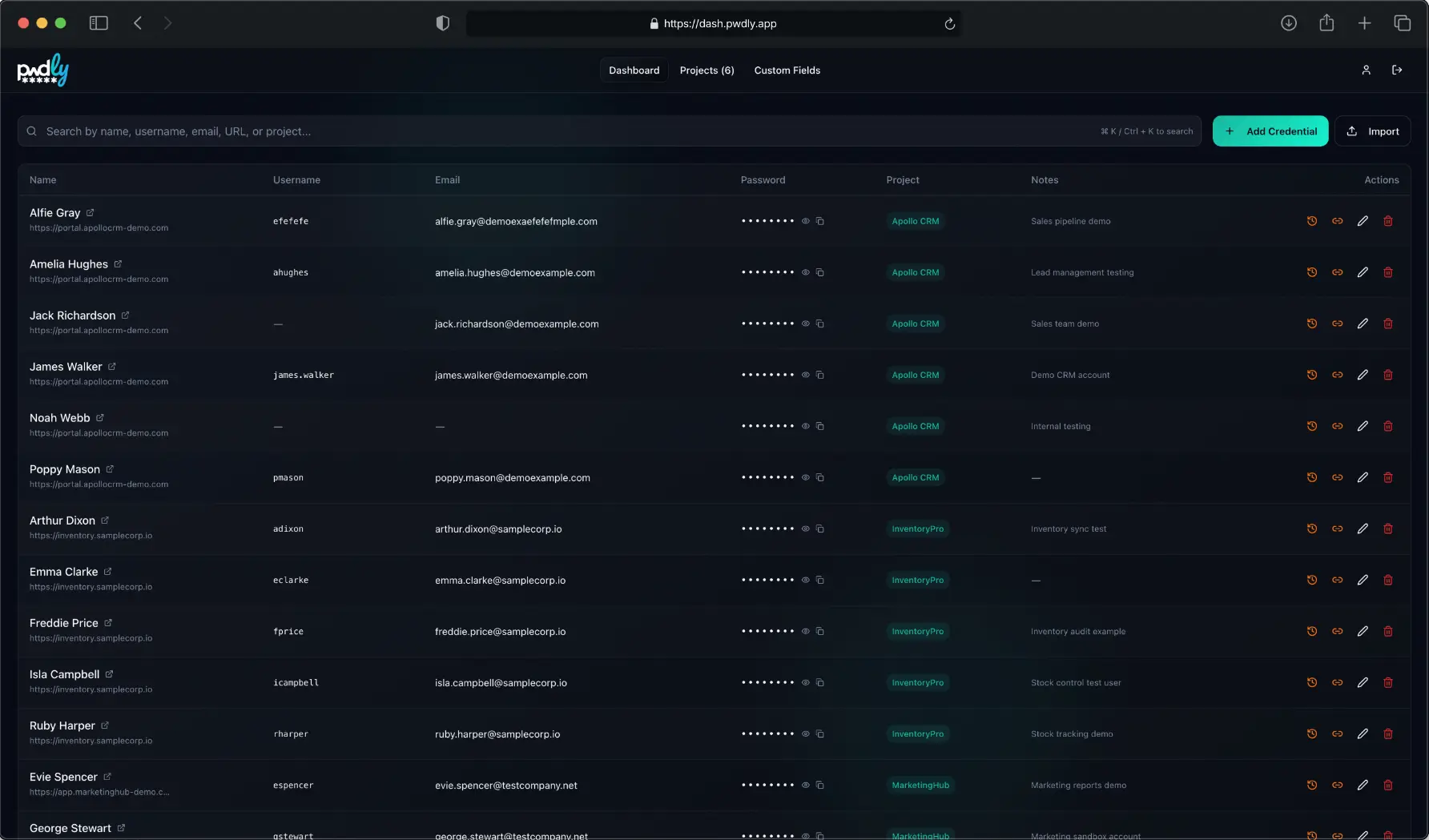The width and height of the screenshot is (1429, 840).
Task: Open password history for Alfie Gray
Action: (x=1312, y=221)
